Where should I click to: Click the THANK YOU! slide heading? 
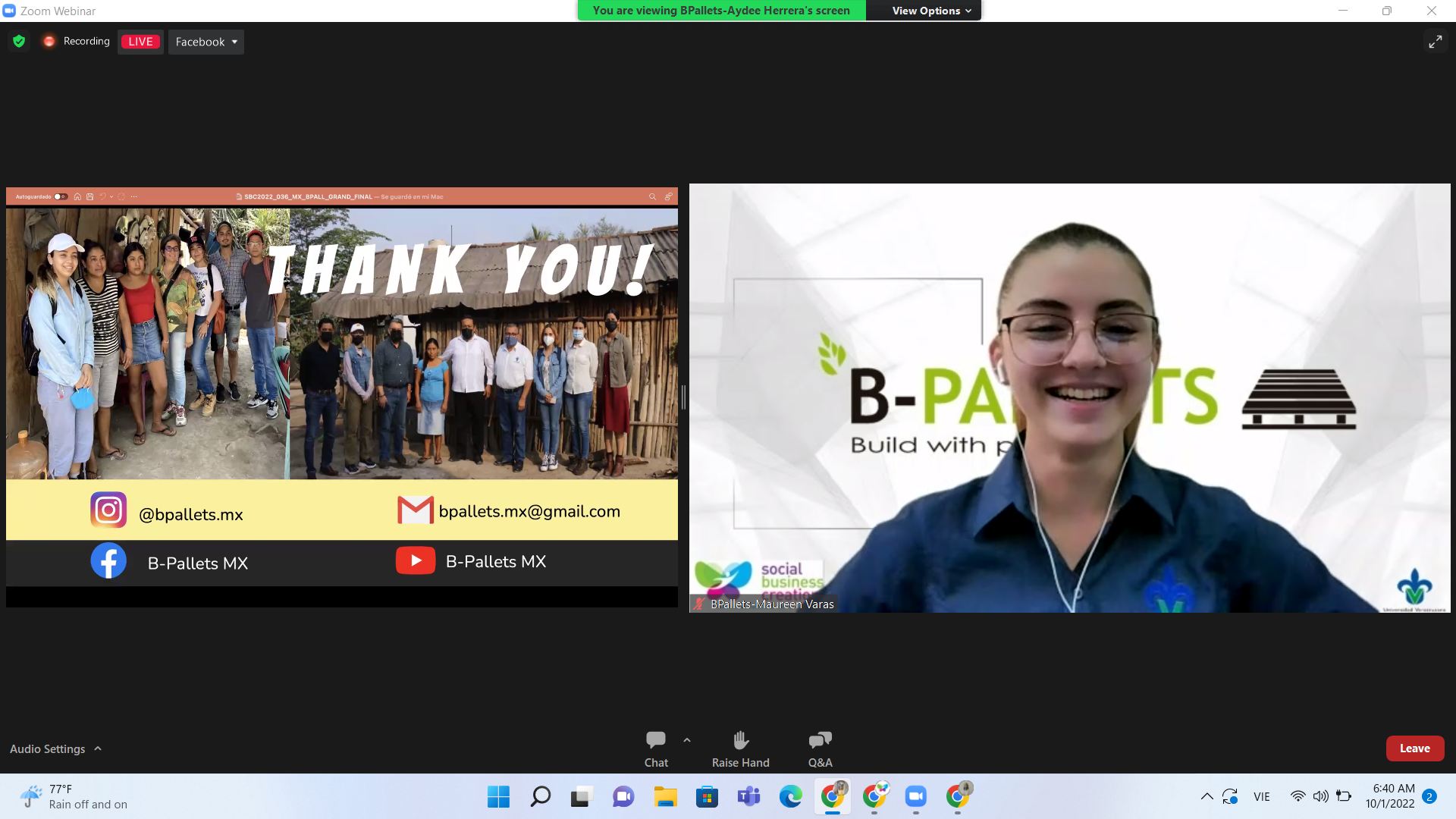click(460, 269)
